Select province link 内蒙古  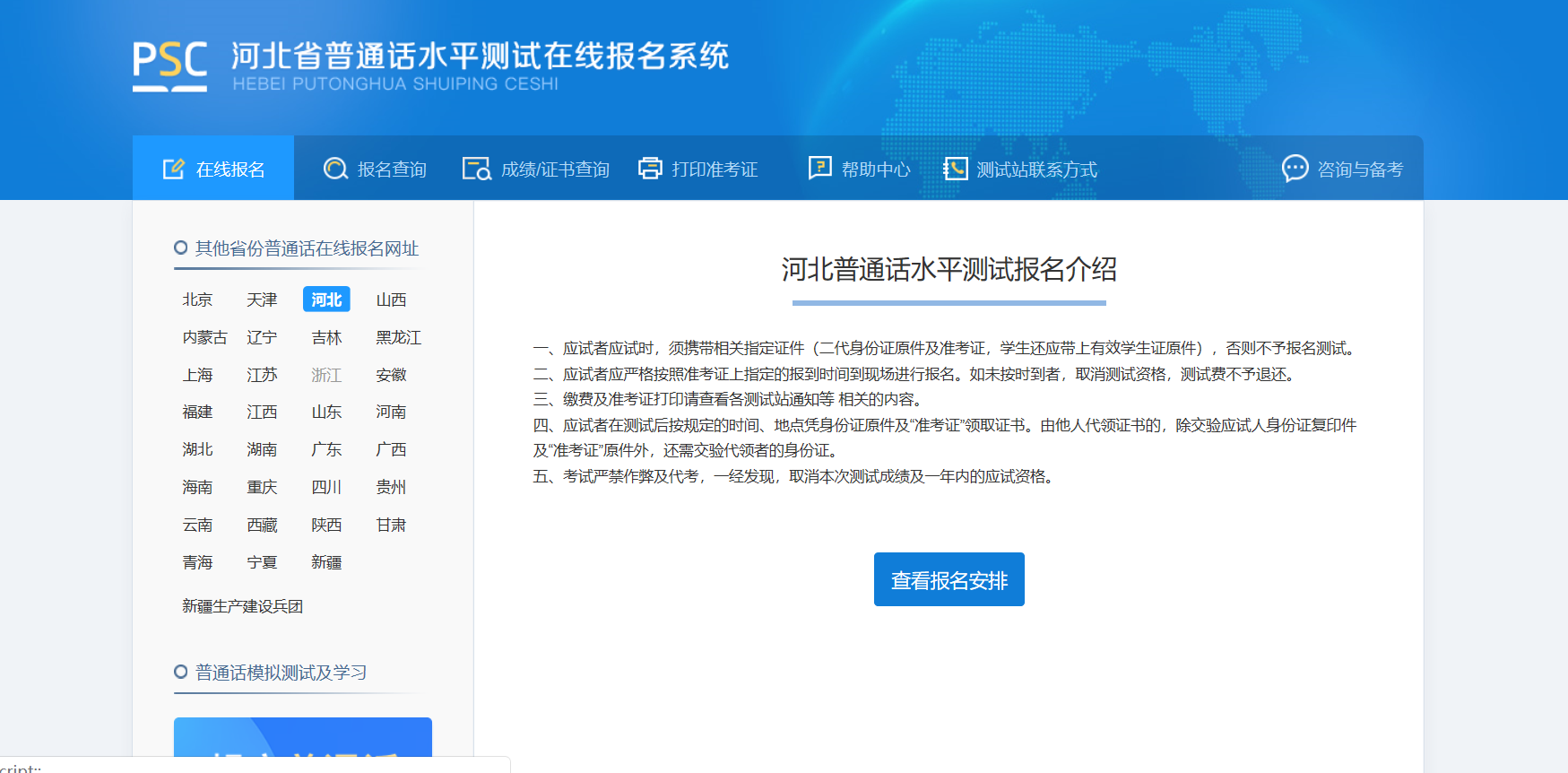click(x=205, y=337)
